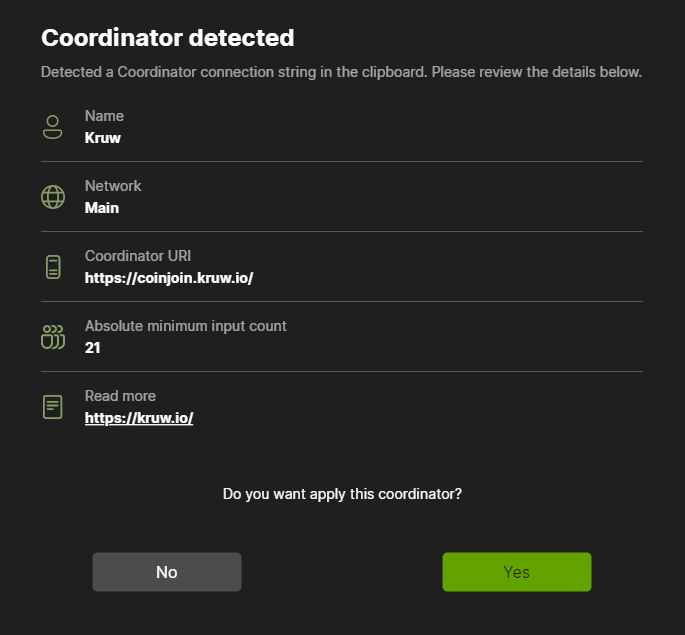Click the Coordinator detected heading
Screen dimensions: 685x635
(168, 38)
